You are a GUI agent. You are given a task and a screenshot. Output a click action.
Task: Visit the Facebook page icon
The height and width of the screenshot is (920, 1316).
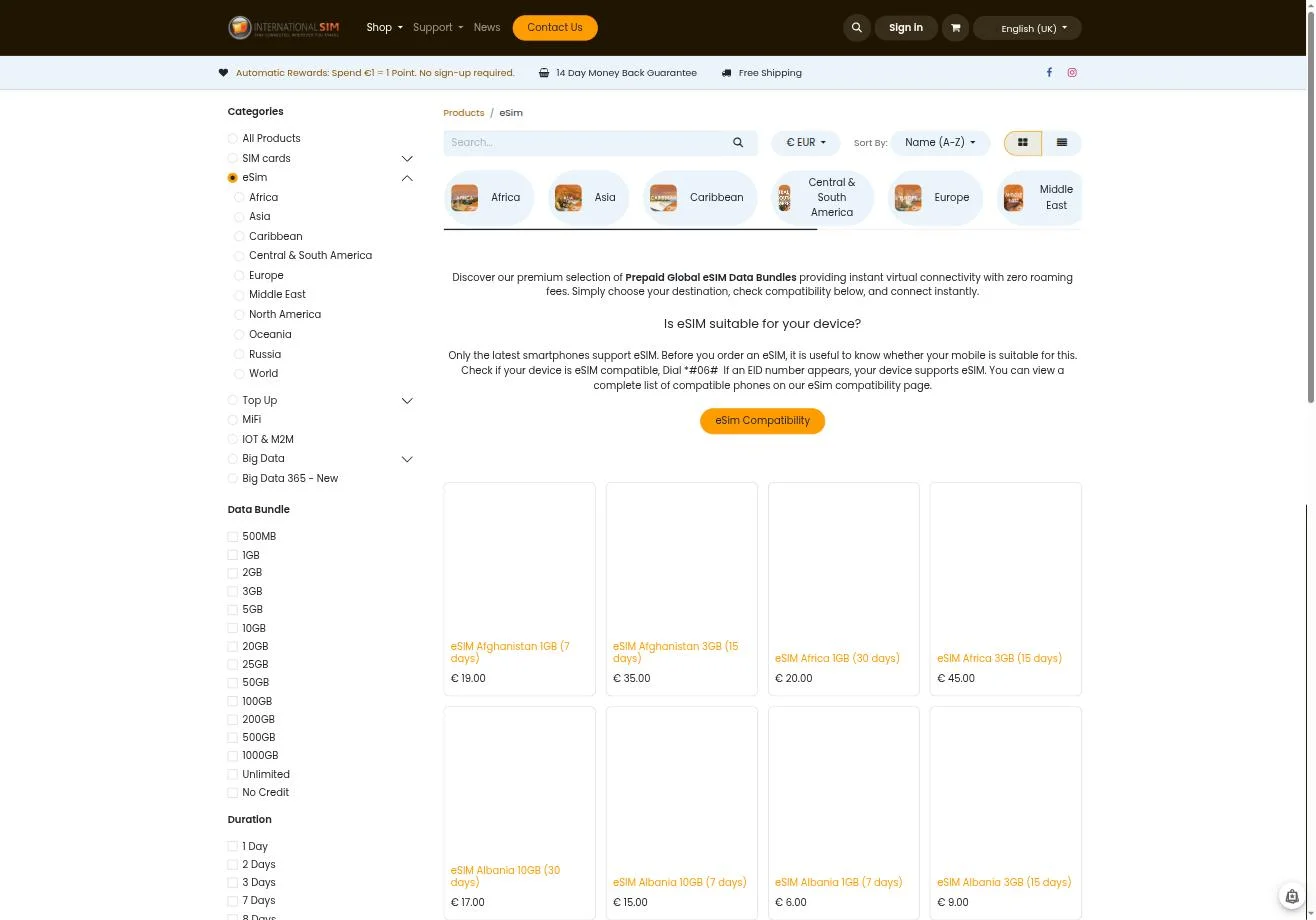pos(1049,73)
